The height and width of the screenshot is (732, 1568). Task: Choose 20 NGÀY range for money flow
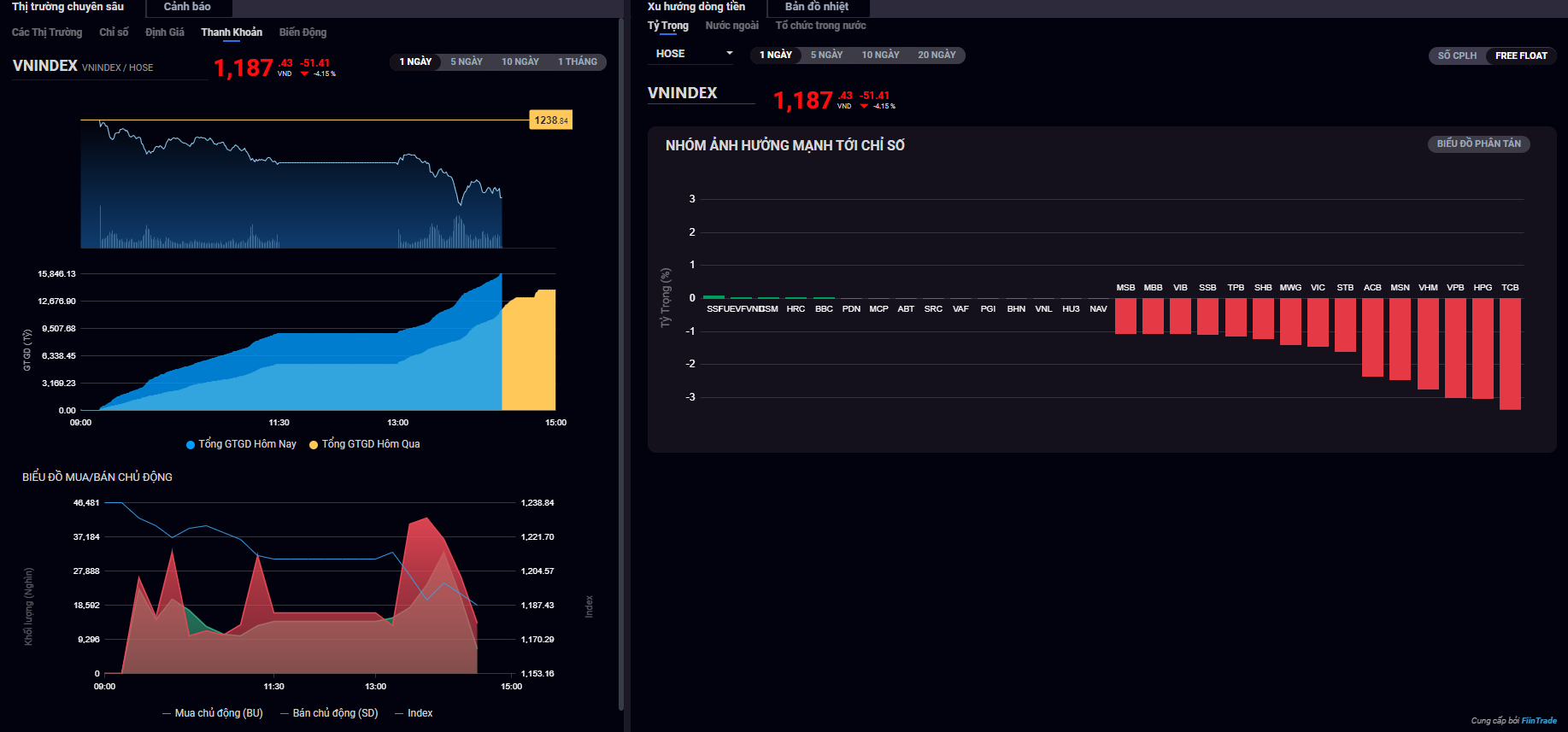pyautogui.click(x=937, y=56)
